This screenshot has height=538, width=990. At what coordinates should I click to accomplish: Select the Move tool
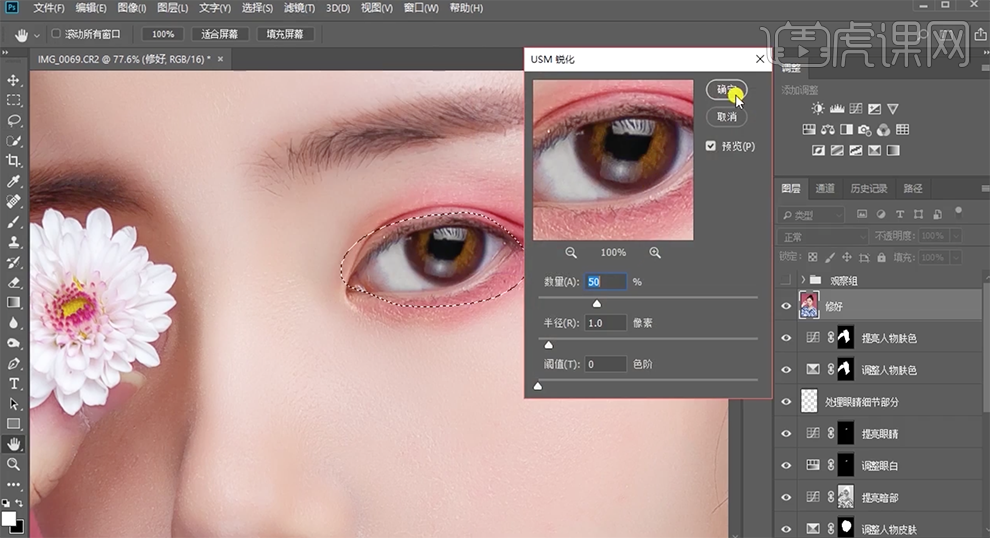click(13, 81)
